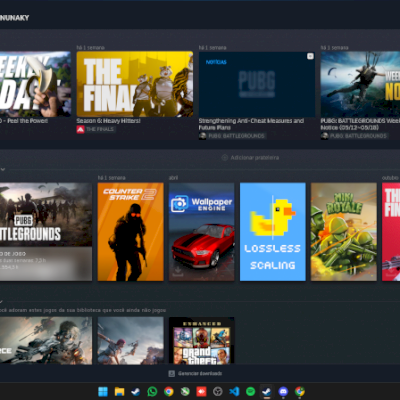Open the Chrome icon next to Discord
The width and height of the screenshot is (400, 400).
[x=300, y=391]
